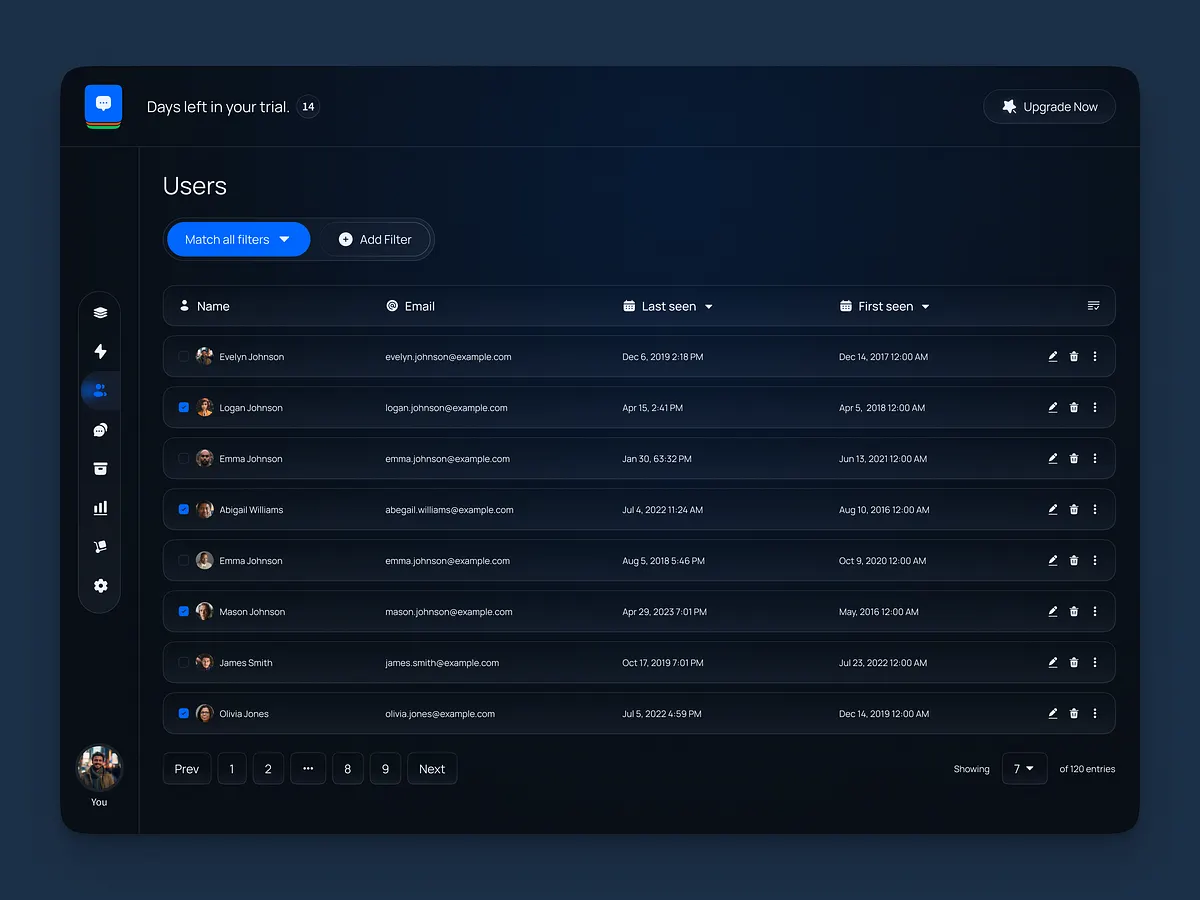The height and width of the screenshot is (900, 1200).
Task: Open the bar chart analytics sidebar icon
Action: (100, 507)
